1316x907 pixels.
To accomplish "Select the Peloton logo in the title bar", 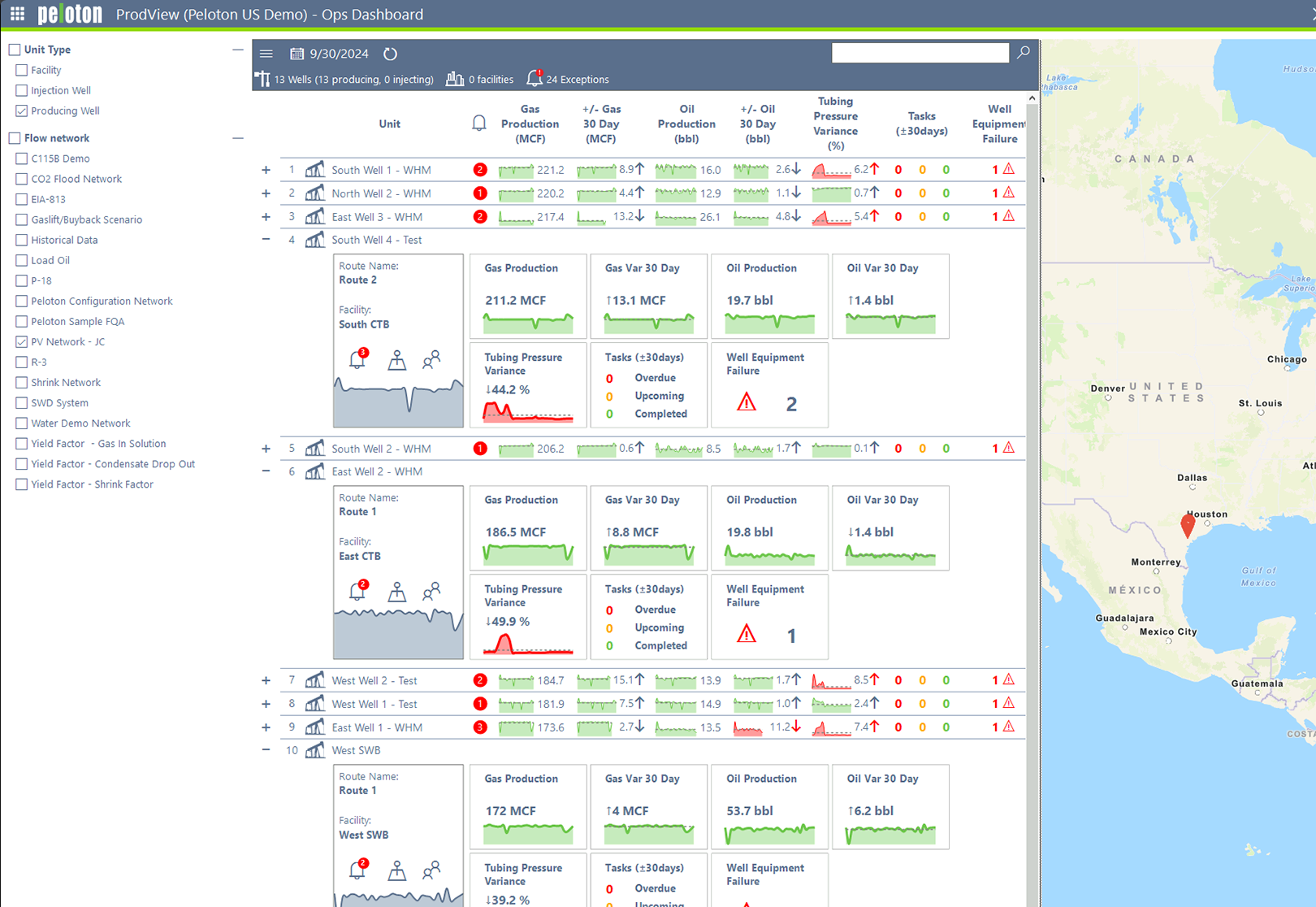I will [x=70, y=14].
